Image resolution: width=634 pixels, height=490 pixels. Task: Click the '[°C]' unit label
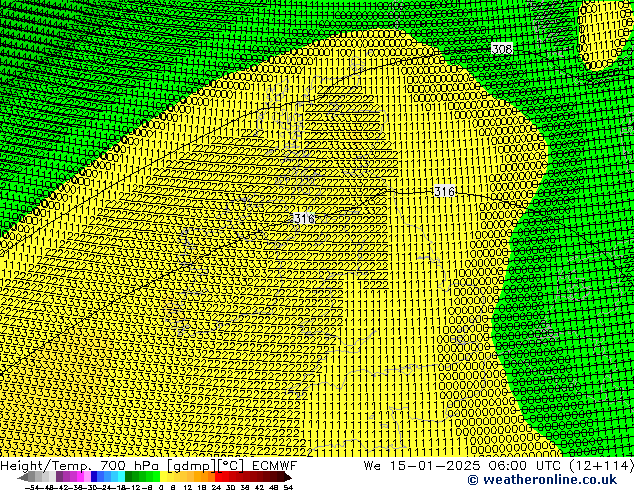tap(231, 466)
